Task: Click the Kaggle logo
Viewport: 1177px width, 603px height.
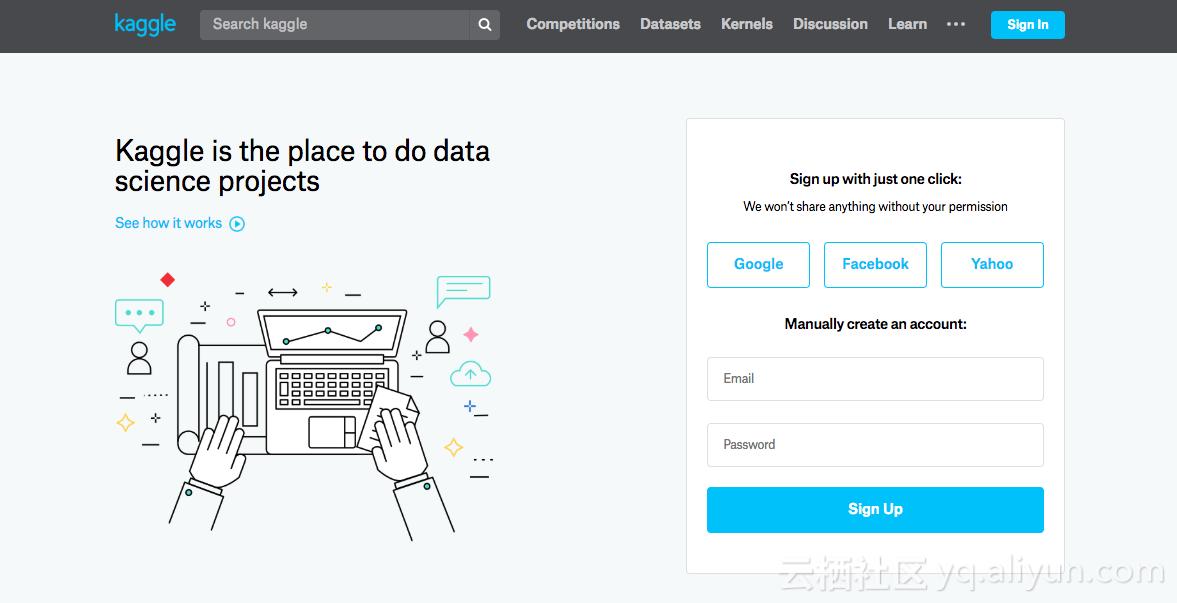Action: coord(145,24)
